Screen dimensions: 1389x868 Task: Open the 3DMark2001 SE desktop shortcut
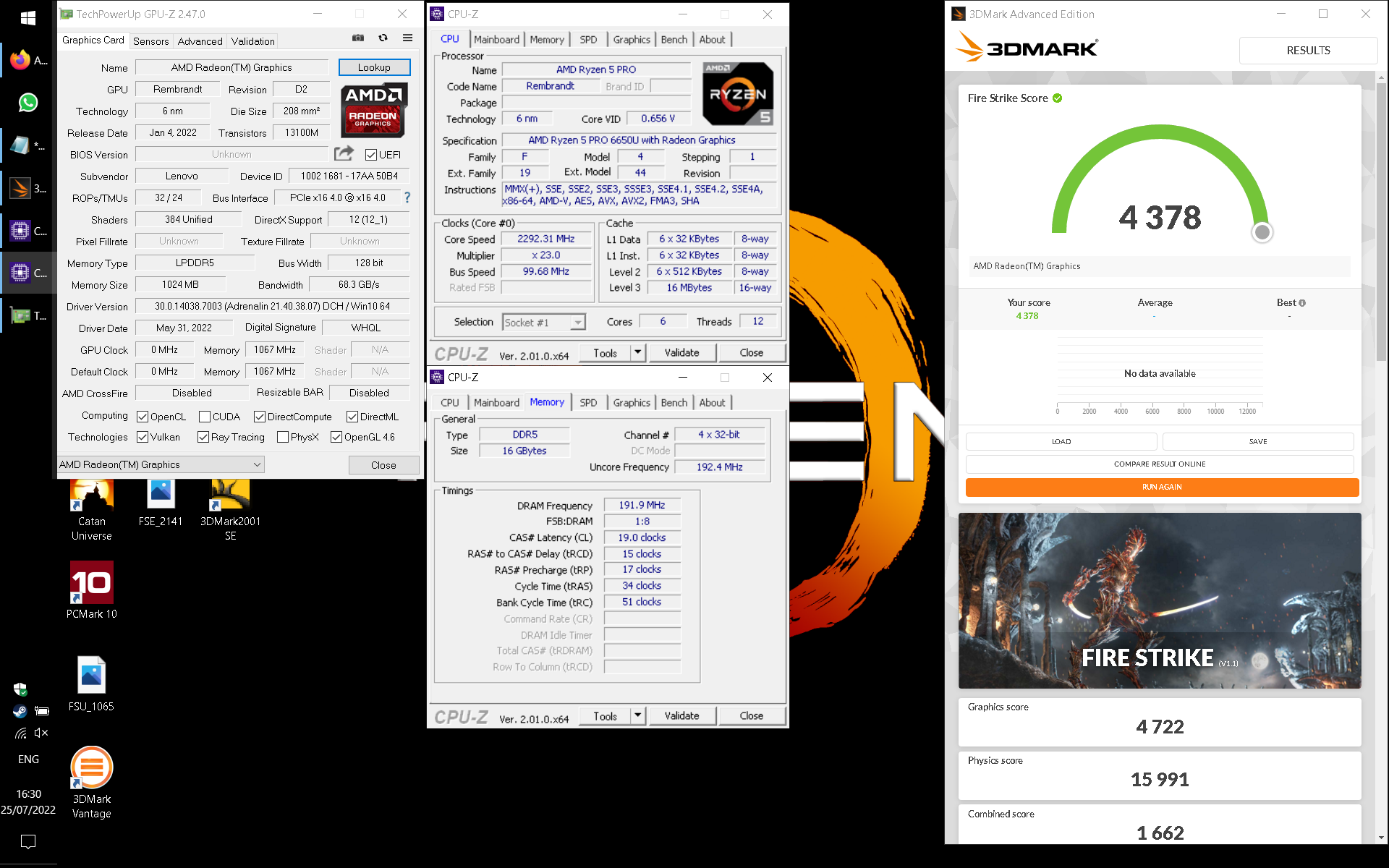(230, 509)
